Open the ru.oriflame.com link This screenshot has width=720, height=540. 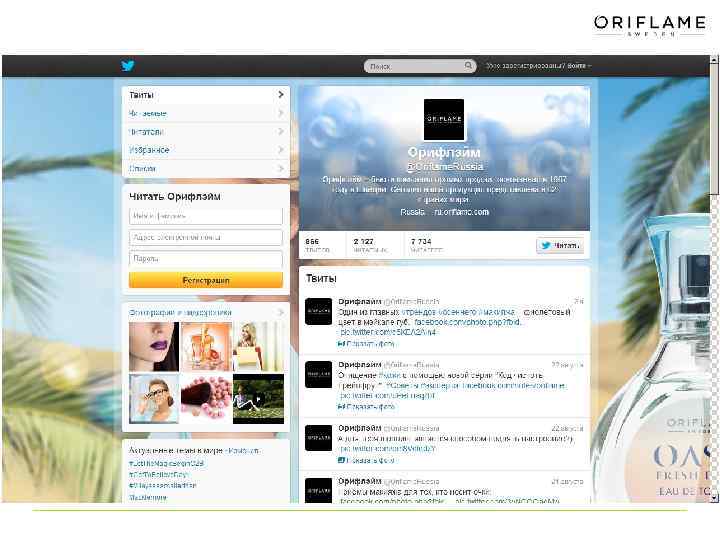[x=461, y=212]
